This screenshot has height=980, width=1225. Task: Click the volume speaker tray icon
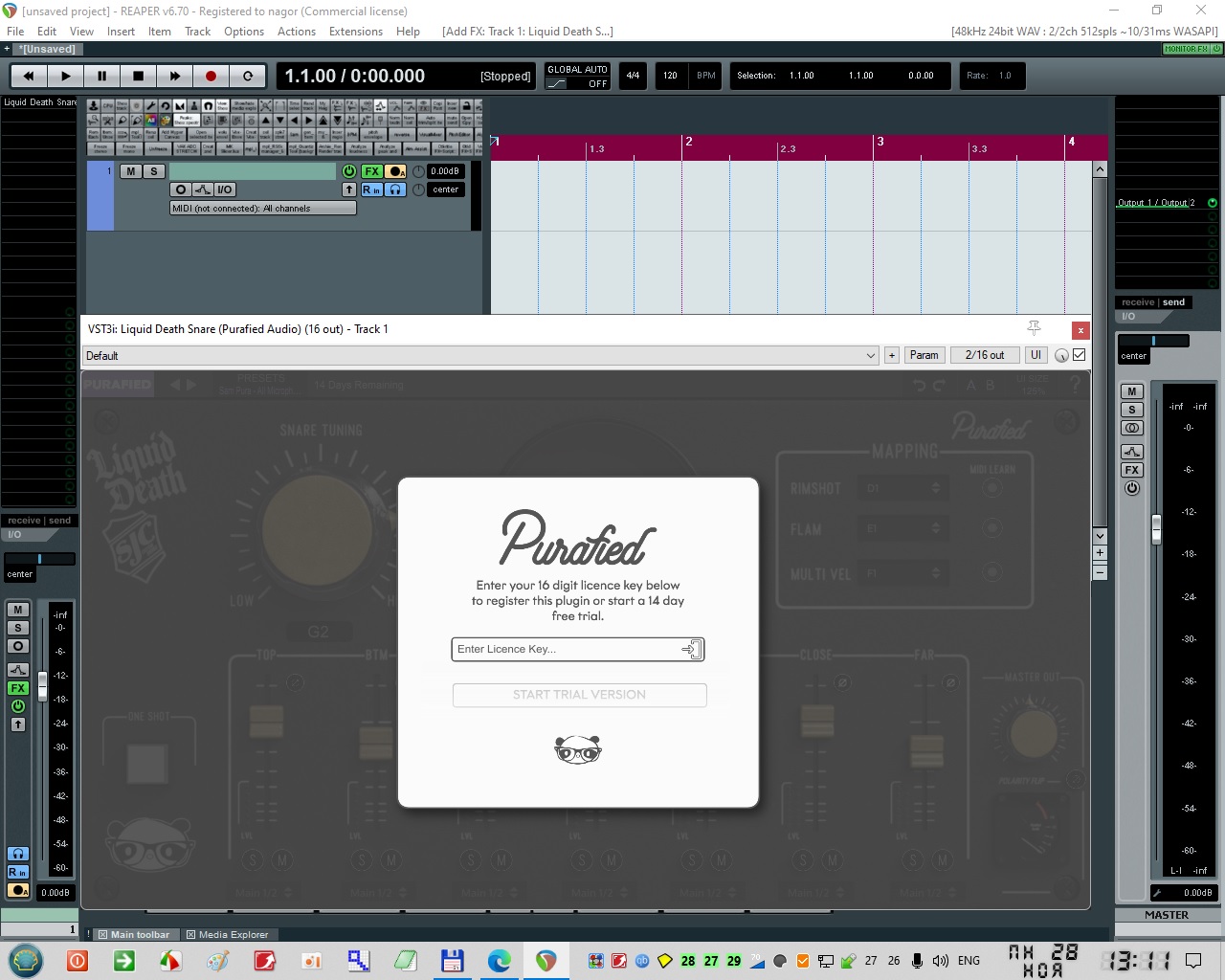click(x=941, y=961)
